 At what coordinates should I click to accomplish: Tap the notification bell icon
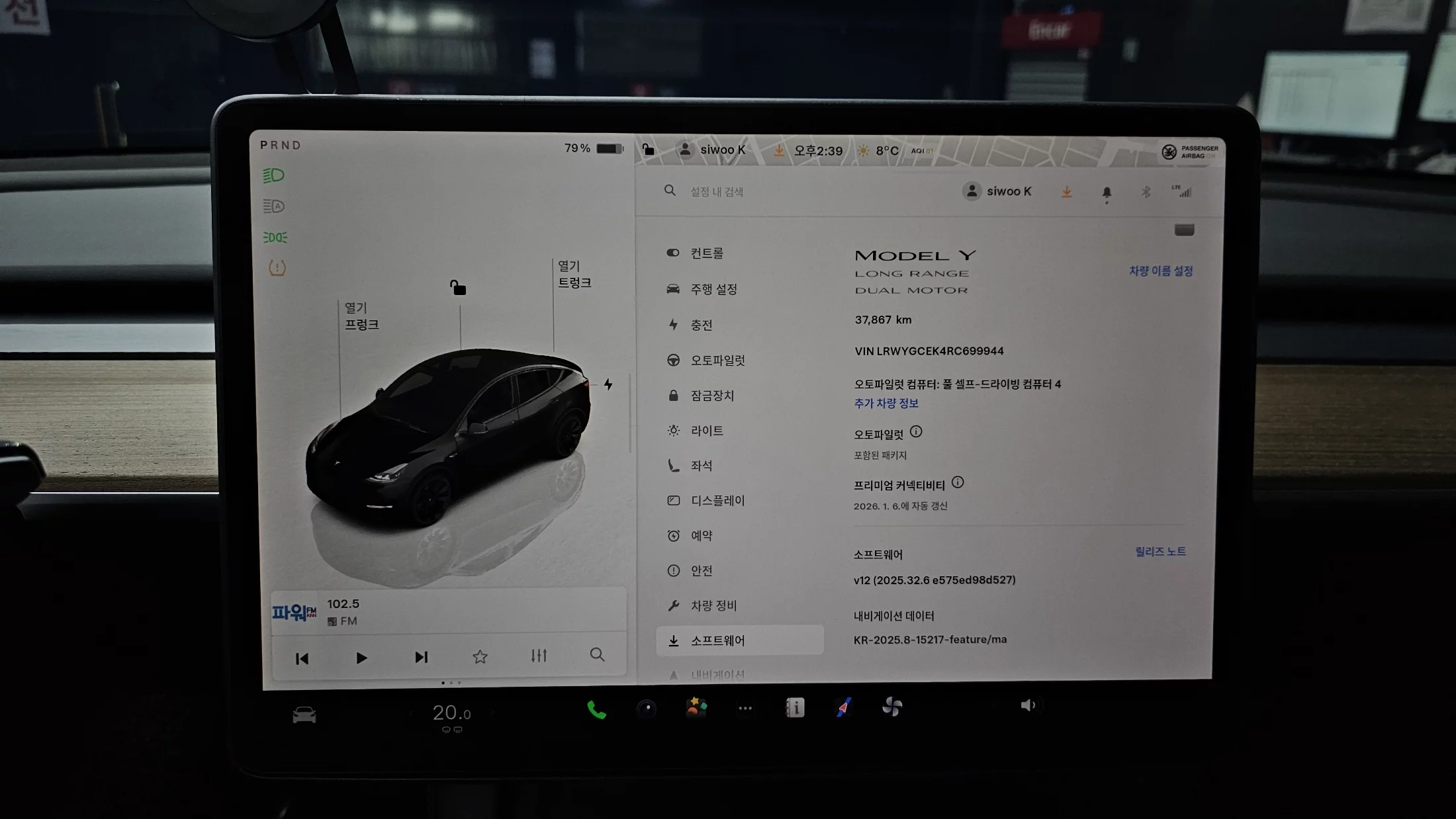pyautogui.click(x=1107, y=193)
